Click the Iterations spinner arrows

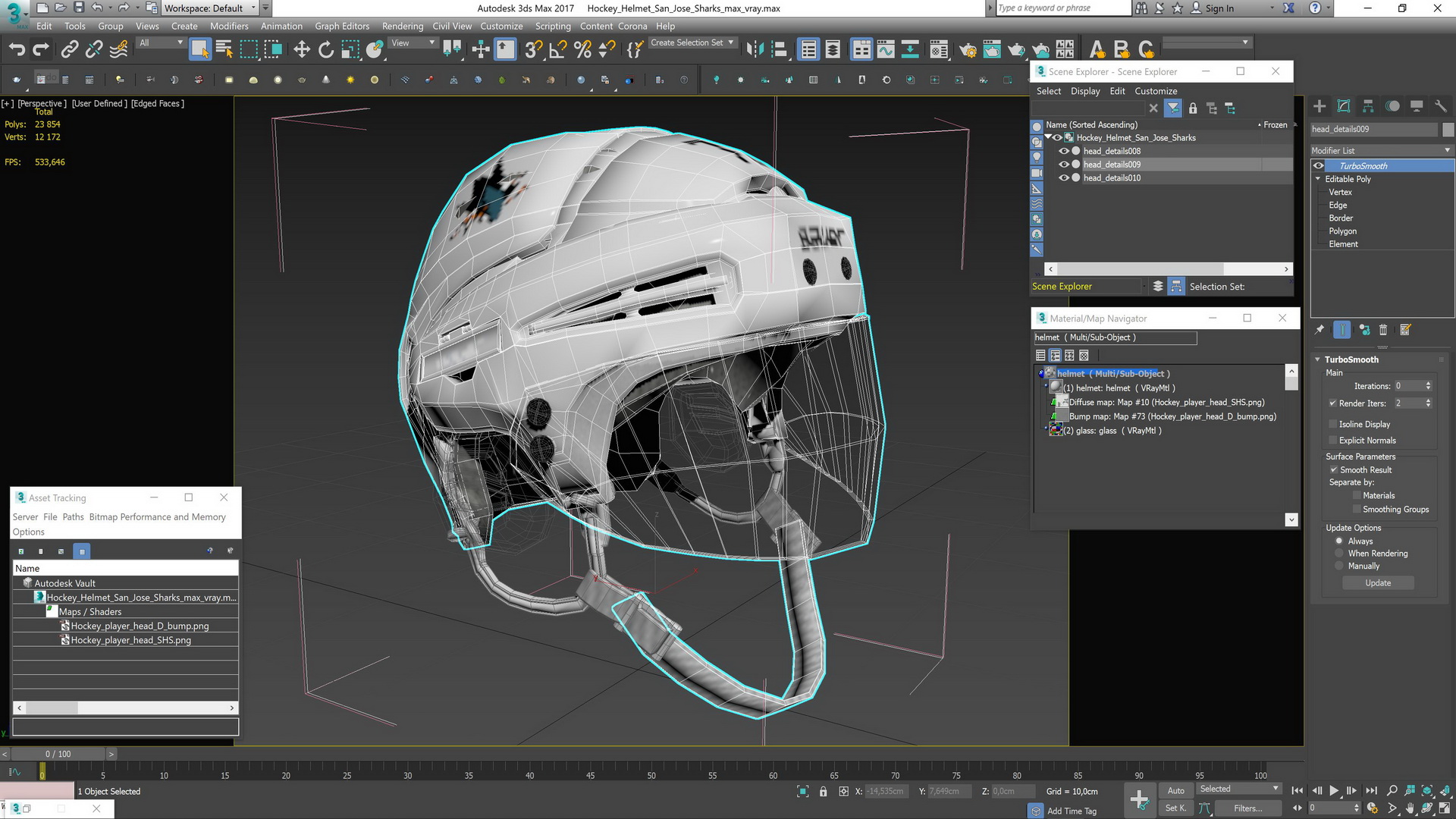[x=1428, y=386]
